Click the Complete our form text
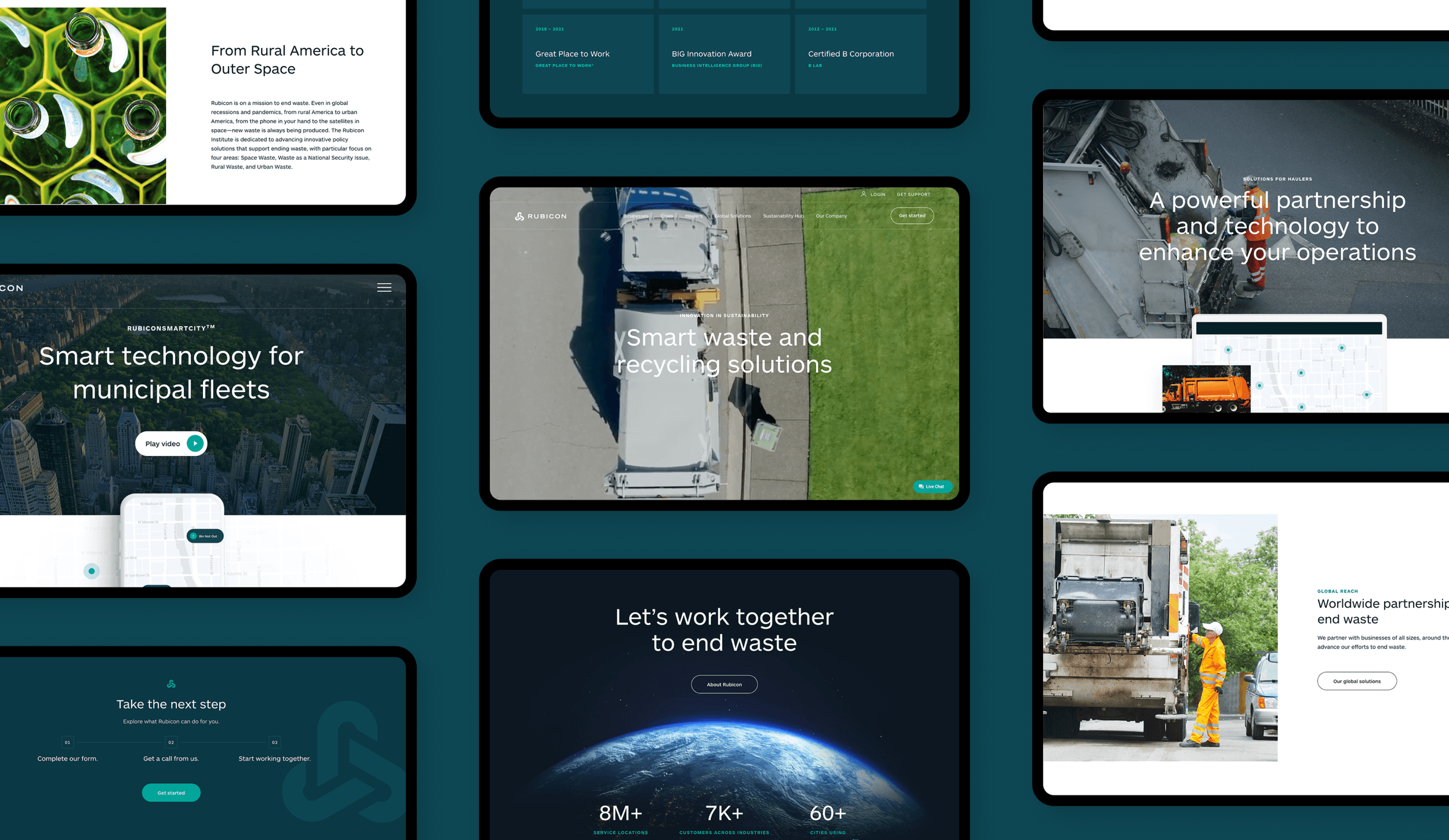Screen dimensions: 1449x840 point(68,759)
